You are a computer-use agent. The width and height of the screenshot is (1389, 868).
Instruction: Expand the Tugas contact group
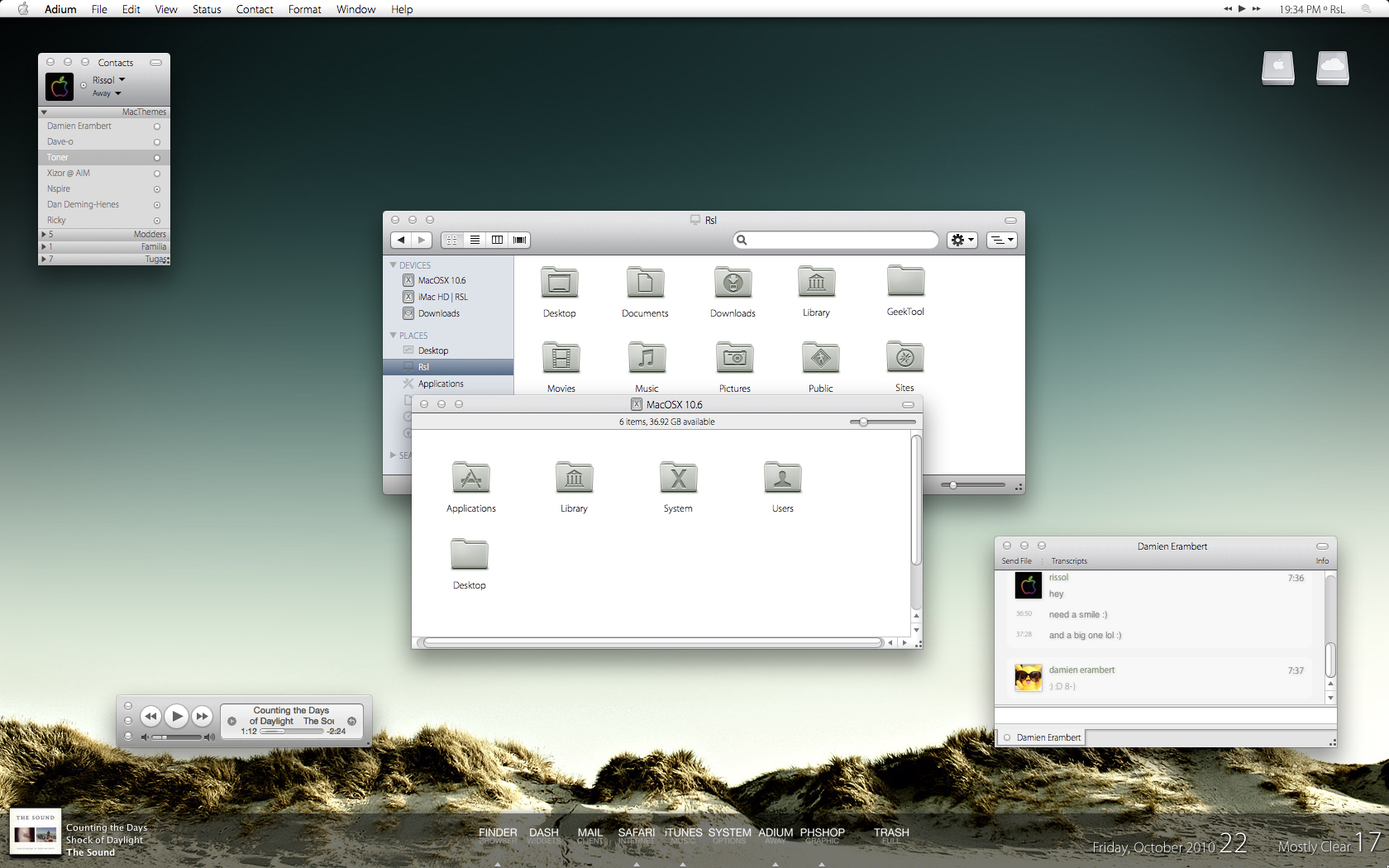(x=44, y=259)
